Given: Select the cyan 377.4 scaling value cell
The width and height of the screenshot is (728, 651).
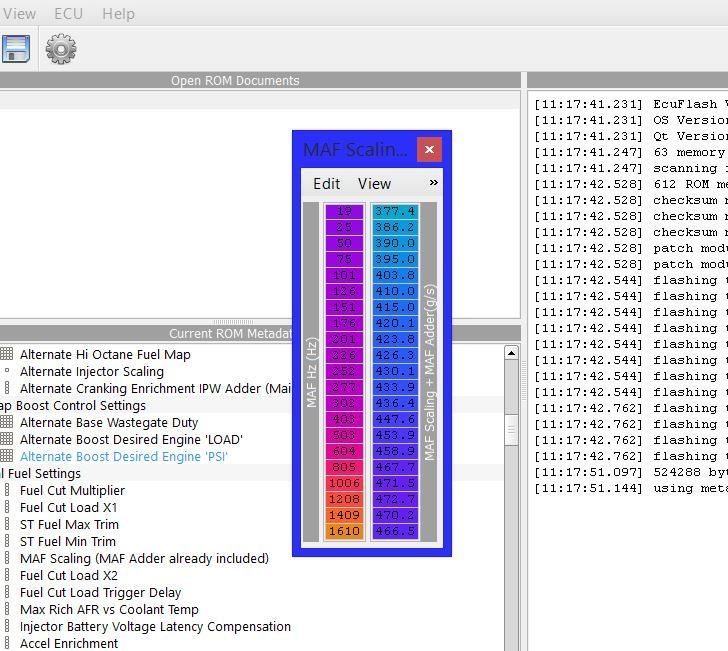Looking at the screenshot, I should tap(394, 211).
